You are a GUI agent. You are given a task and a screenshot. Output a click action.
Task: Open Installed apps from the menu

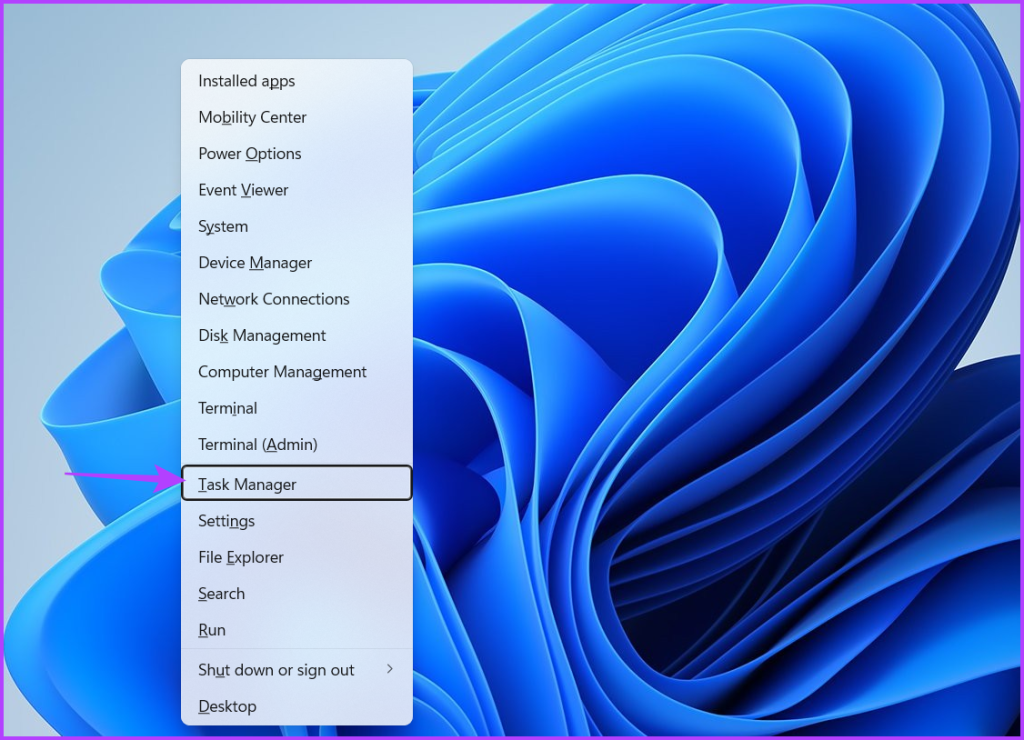(296, 81)
